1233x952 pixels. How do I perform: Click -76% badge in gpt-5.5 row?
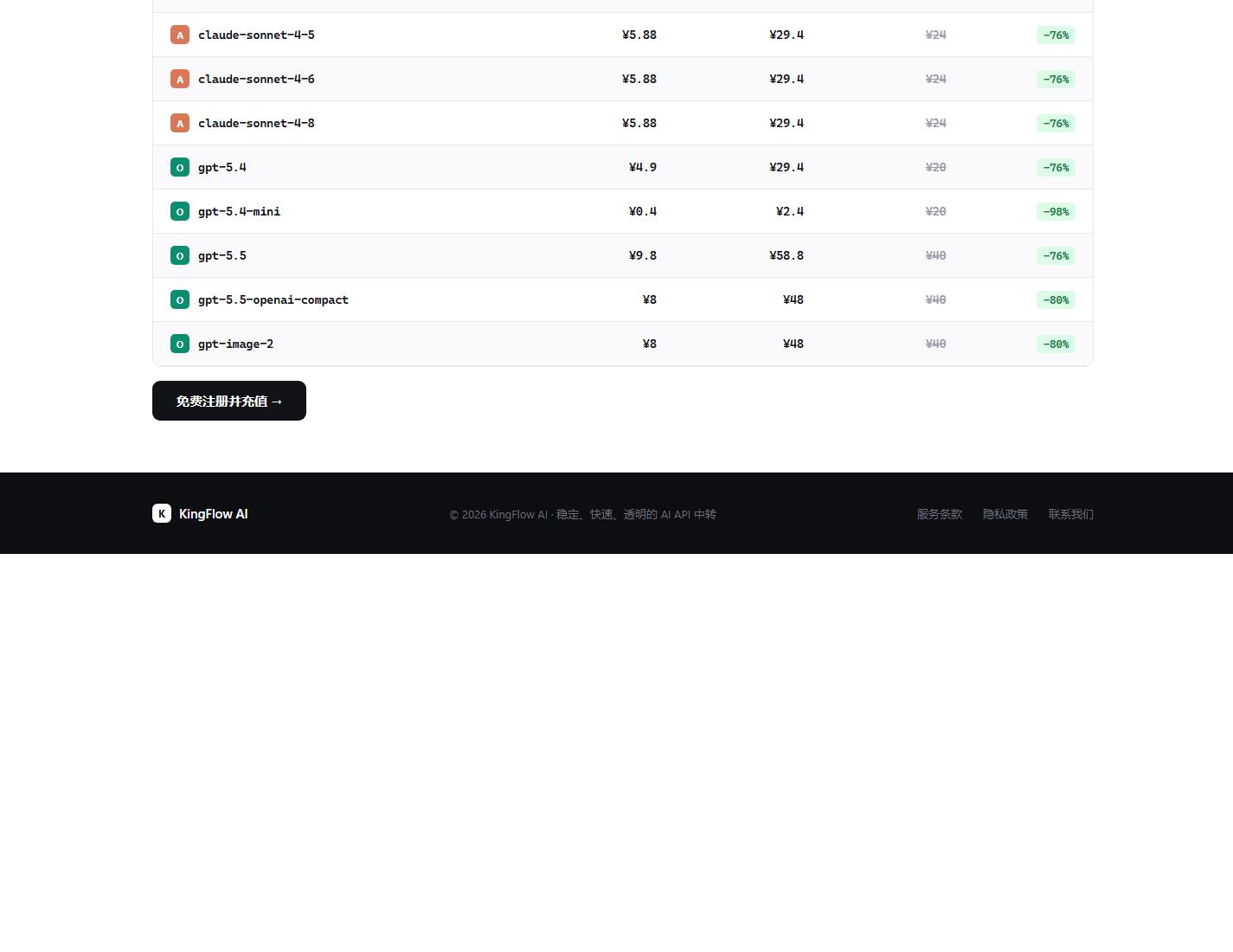pyautogui.click(x=1056, y=255)
